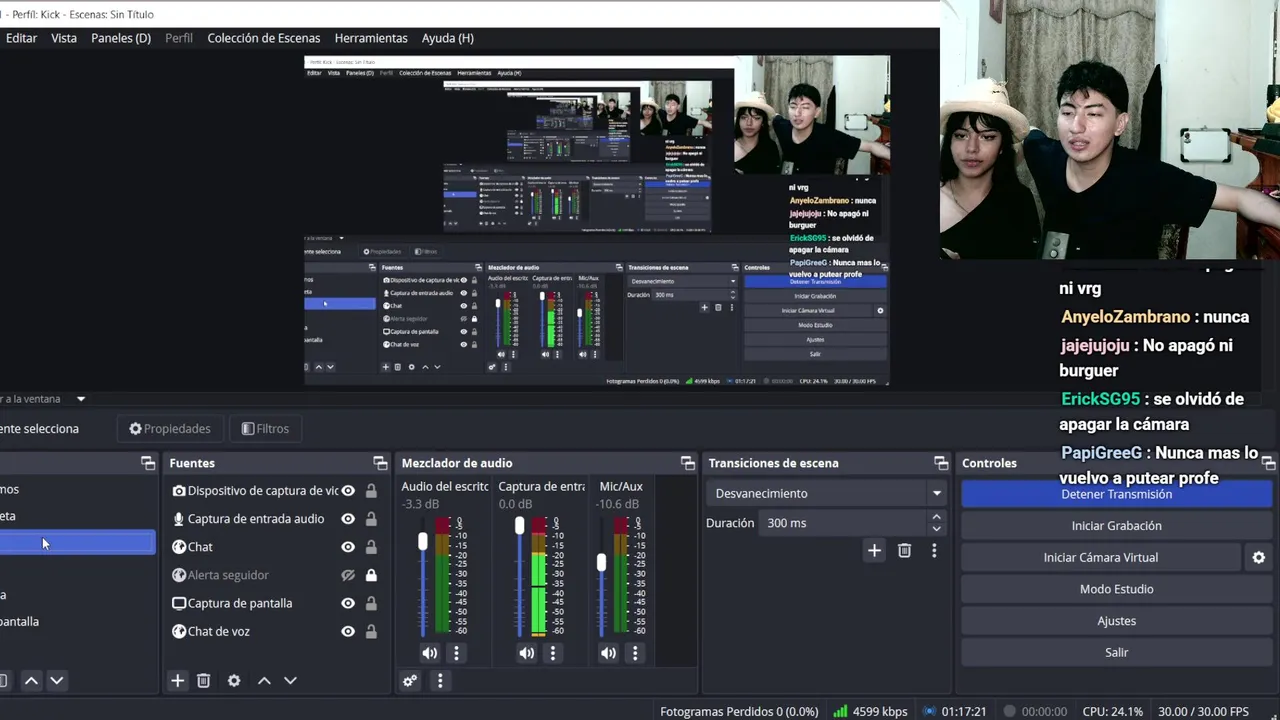Lock the Chat source

pyautogui.click(x=371, y=547)
